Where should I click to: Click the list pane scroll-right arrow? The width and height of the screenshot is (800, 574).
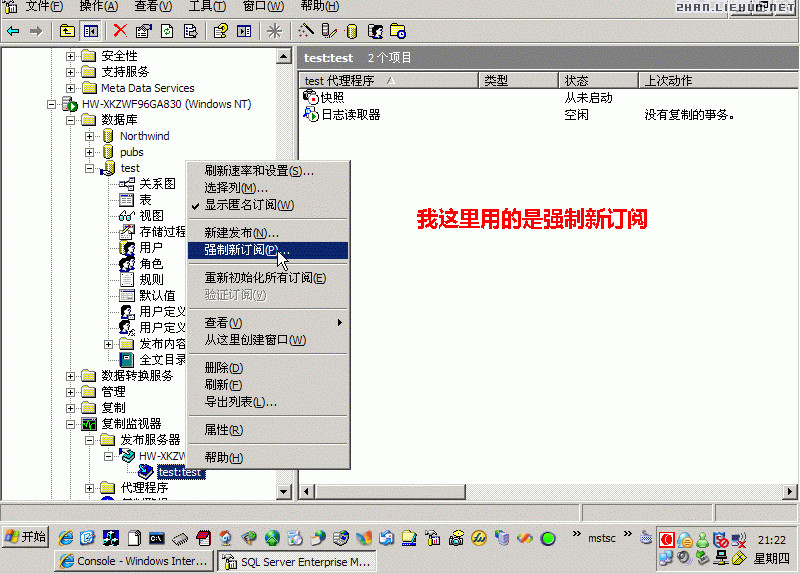click(790, 492)
